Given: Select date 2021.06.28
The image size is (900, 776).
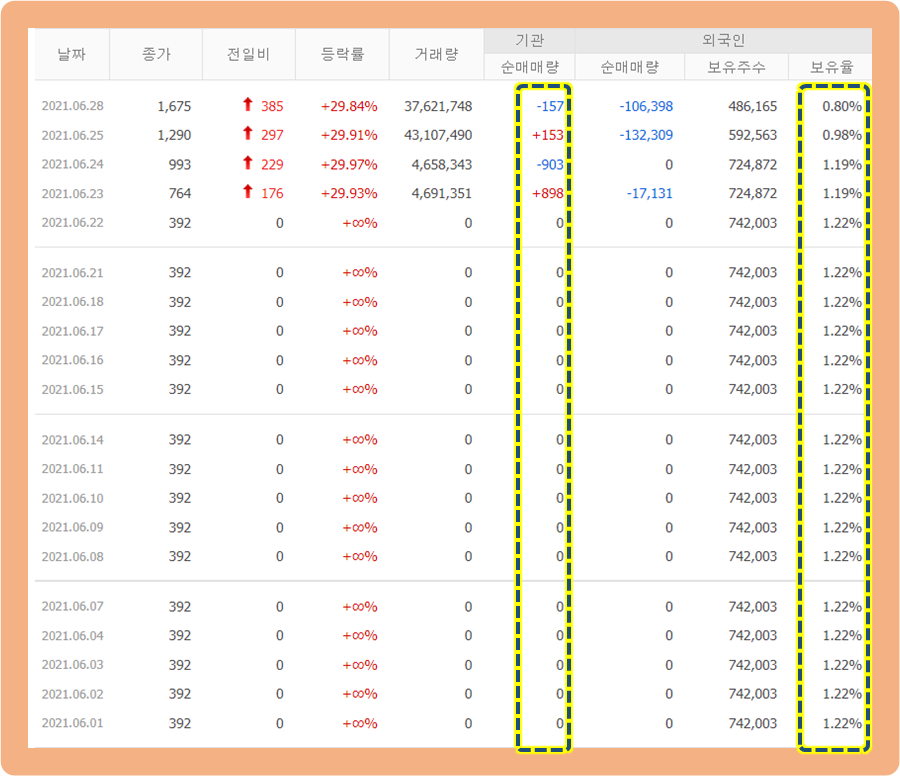Looking at the screenshot, I should (x=73, y=106).
